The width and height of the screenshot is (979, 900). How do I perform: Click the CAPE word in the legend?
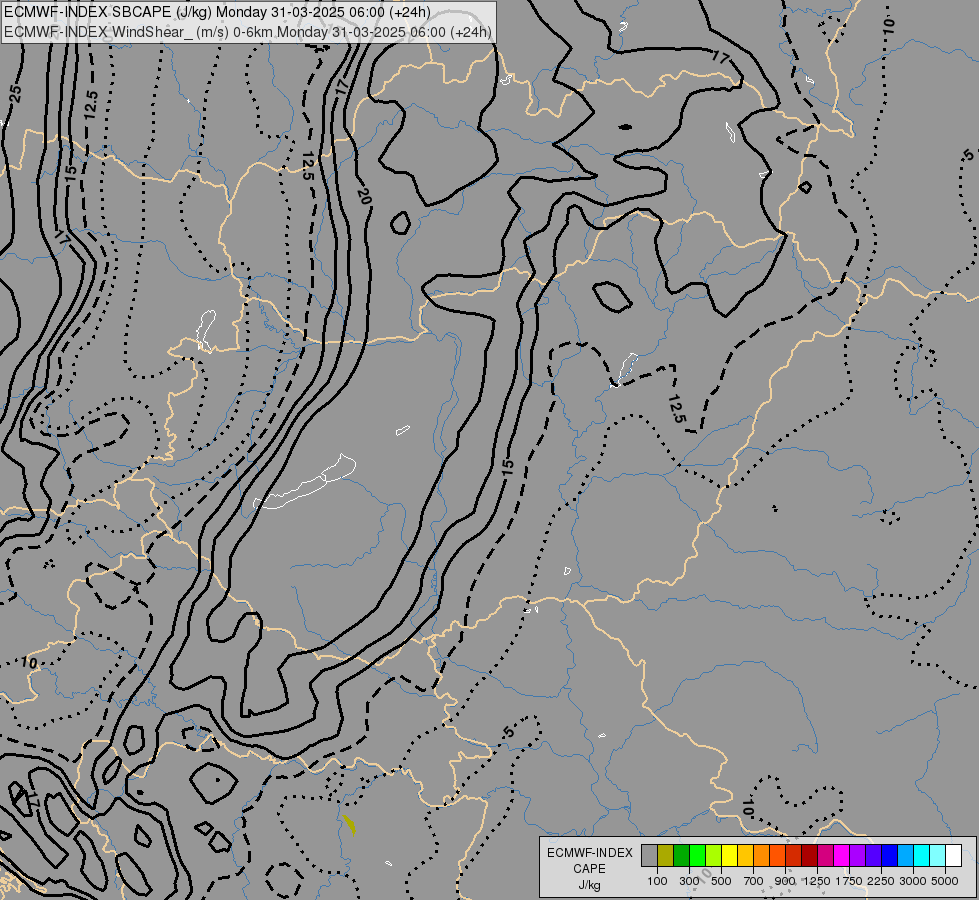tap(589, 869)
